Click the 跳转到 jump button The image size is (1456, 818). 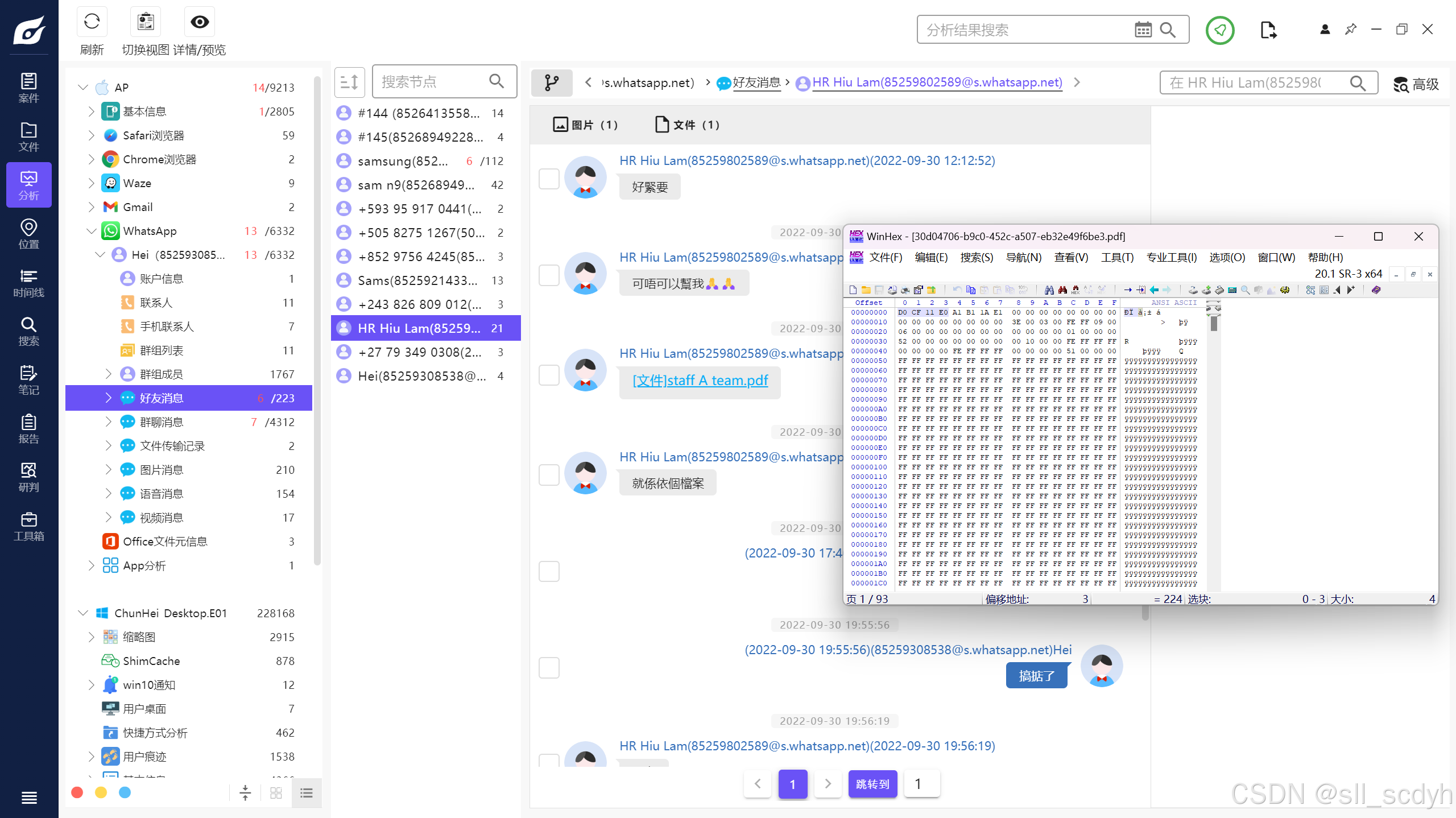(872, 784)
